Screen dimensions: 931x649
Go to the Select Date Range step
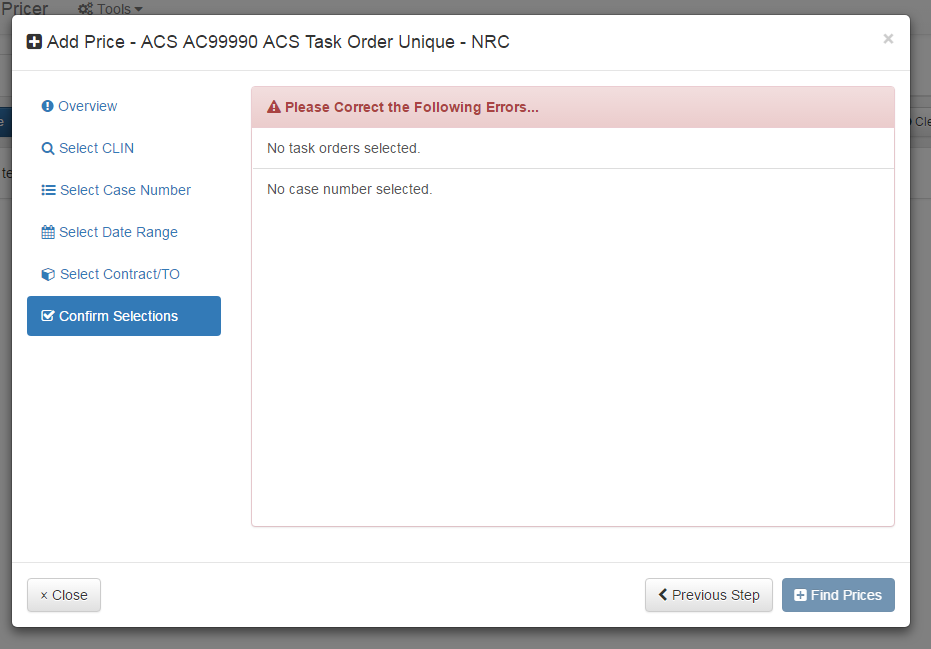(118, 232)
